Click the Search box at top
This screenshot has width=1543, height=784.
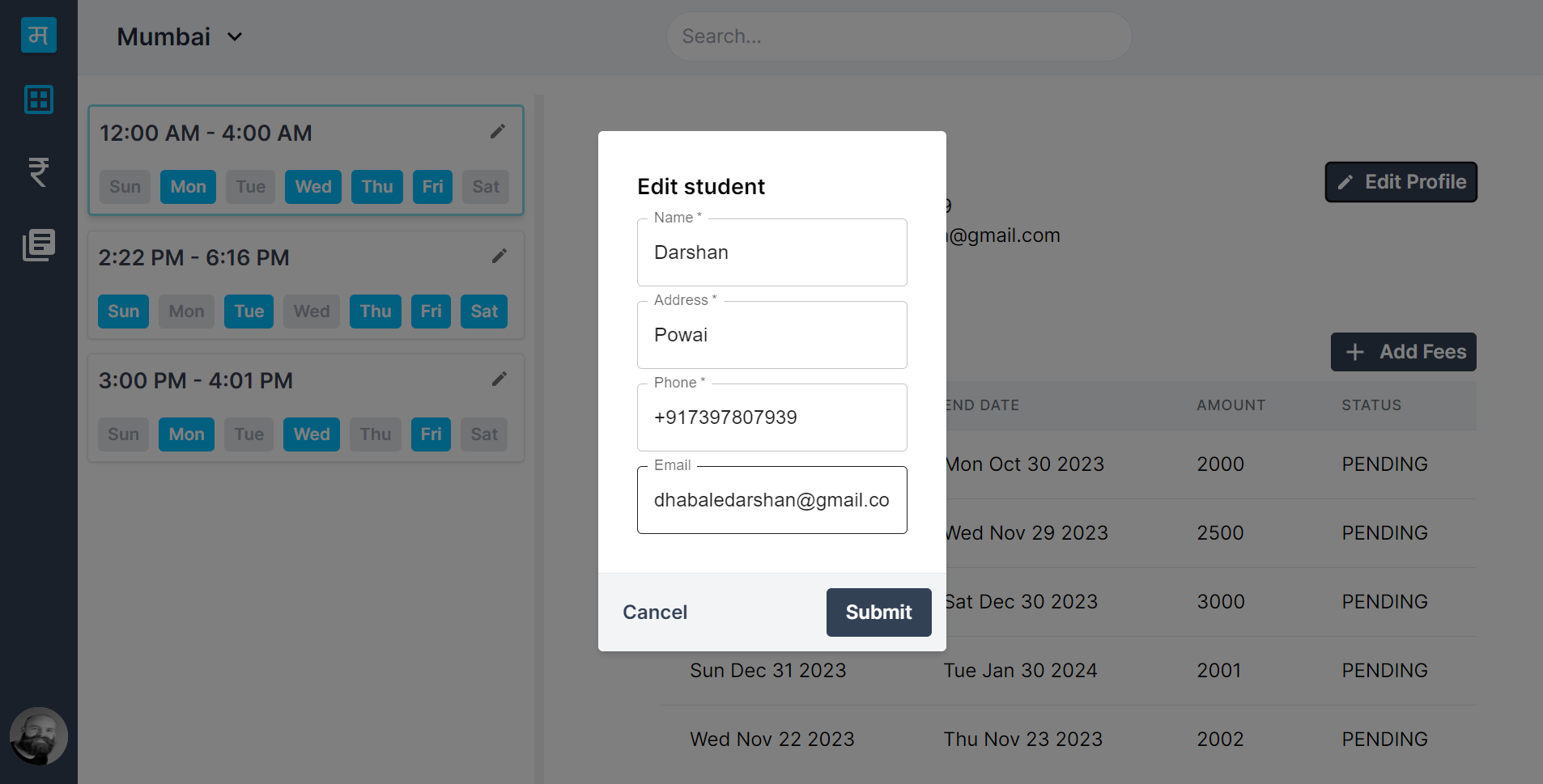[899, 36]
